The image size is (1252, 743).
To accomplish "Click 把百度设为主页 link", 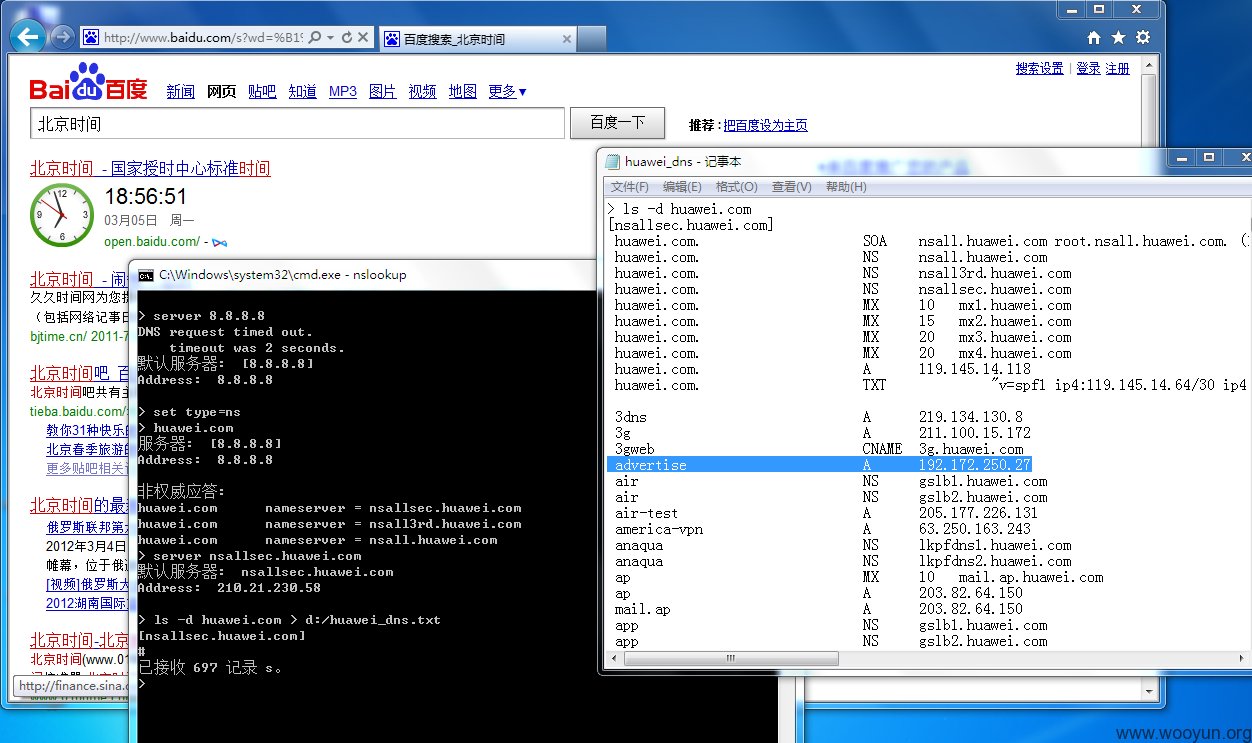I will tap(765, 125).
